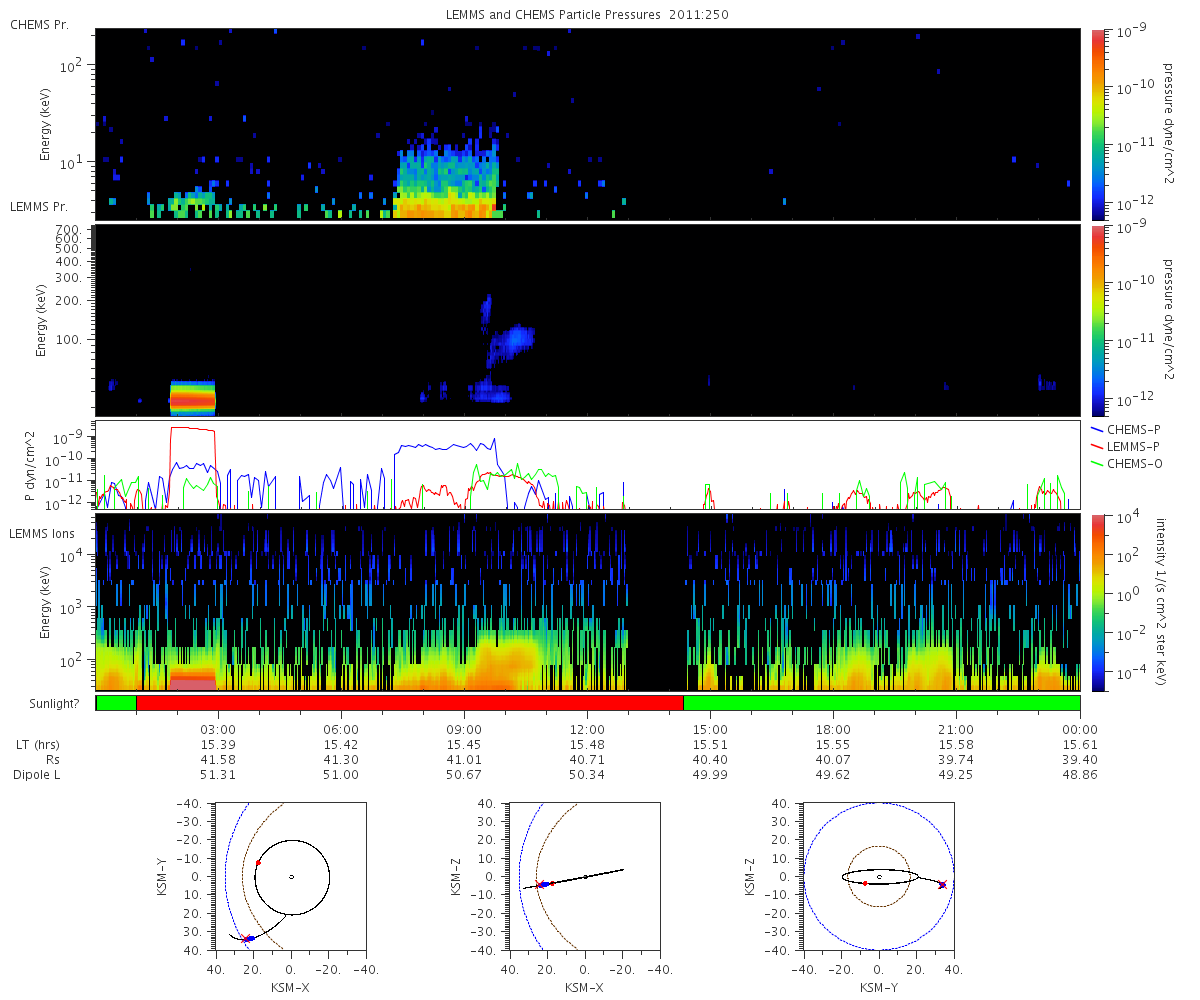Click the 'intensity 1/(s cm^2 ster keV)' color bar label
The image size is (1200, 1000).
click(1161, 602)
